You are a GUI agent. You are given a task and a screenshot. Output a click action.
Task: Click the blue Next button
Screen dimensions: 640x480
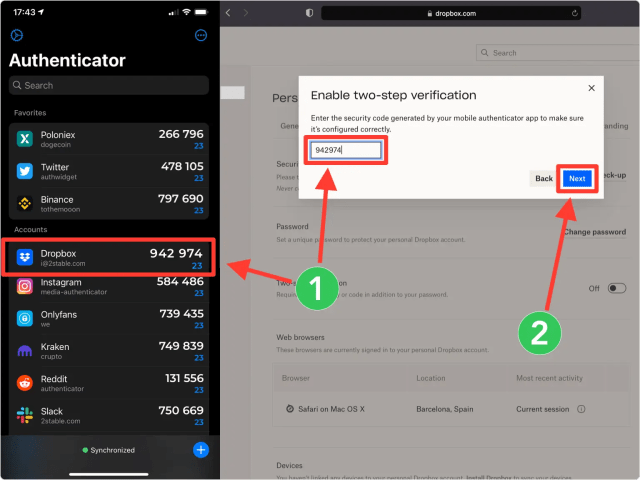577,178
